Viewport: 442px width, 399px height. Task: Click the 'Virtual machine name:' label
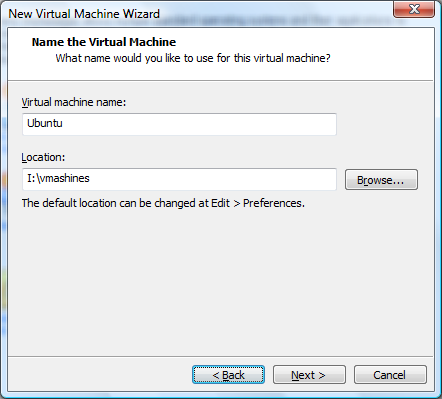pyautogui.click(x=74, y=102)
